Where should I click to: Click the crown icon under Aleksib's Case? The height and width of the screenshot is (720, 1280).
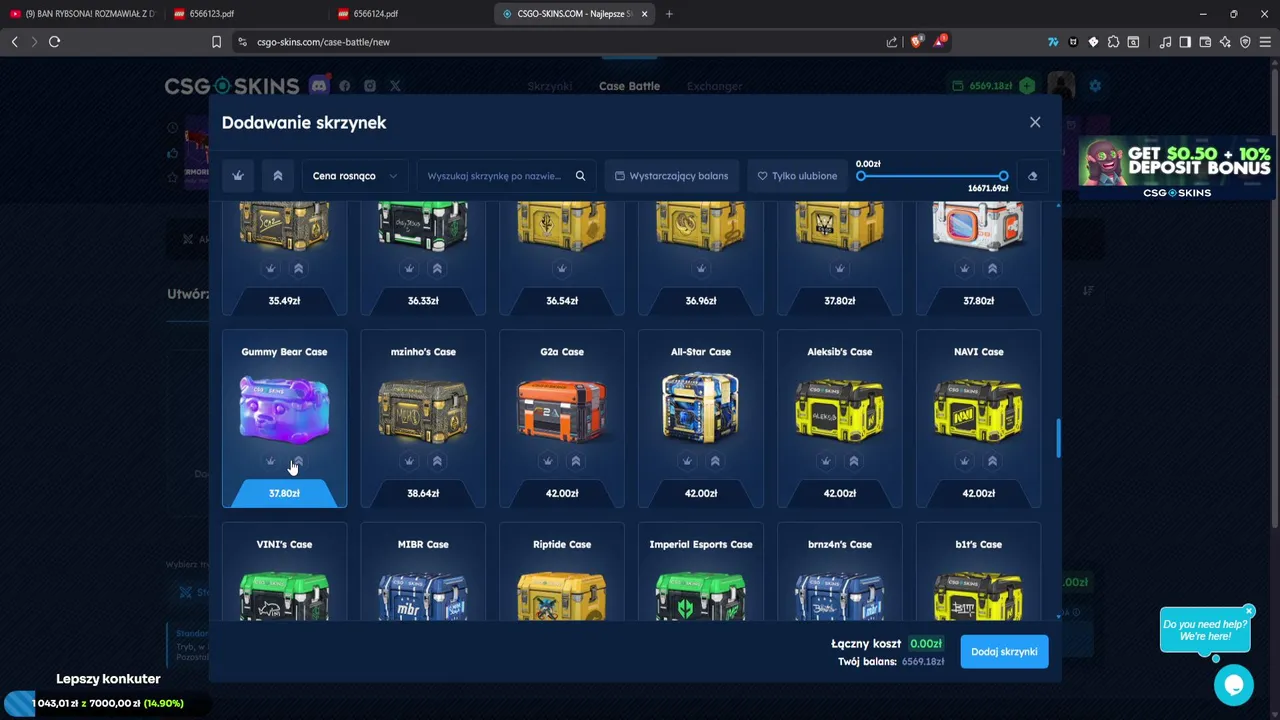(826, 461)
